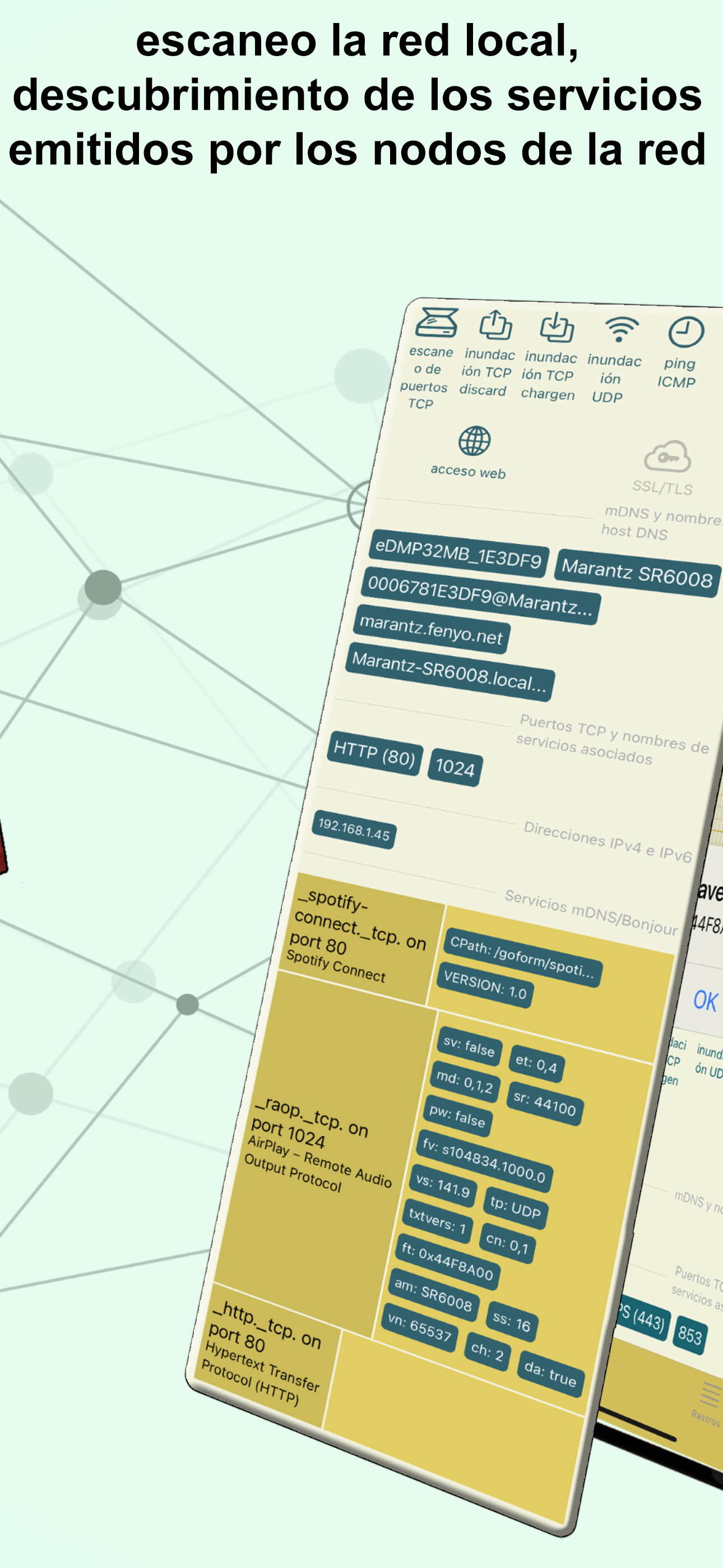
Task: Open acceso web globe icon
Action: [x=474, y=441]
